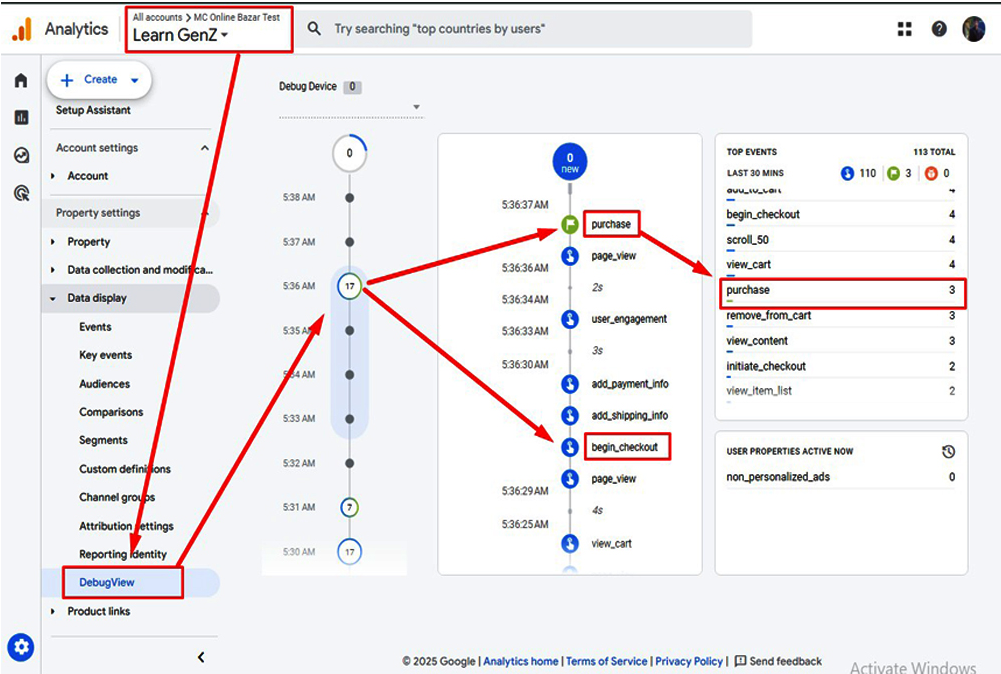The height and width of the screenshot is (674, 1001).
Task: Open Channel groups settings
Action: [x=117, y=497]
